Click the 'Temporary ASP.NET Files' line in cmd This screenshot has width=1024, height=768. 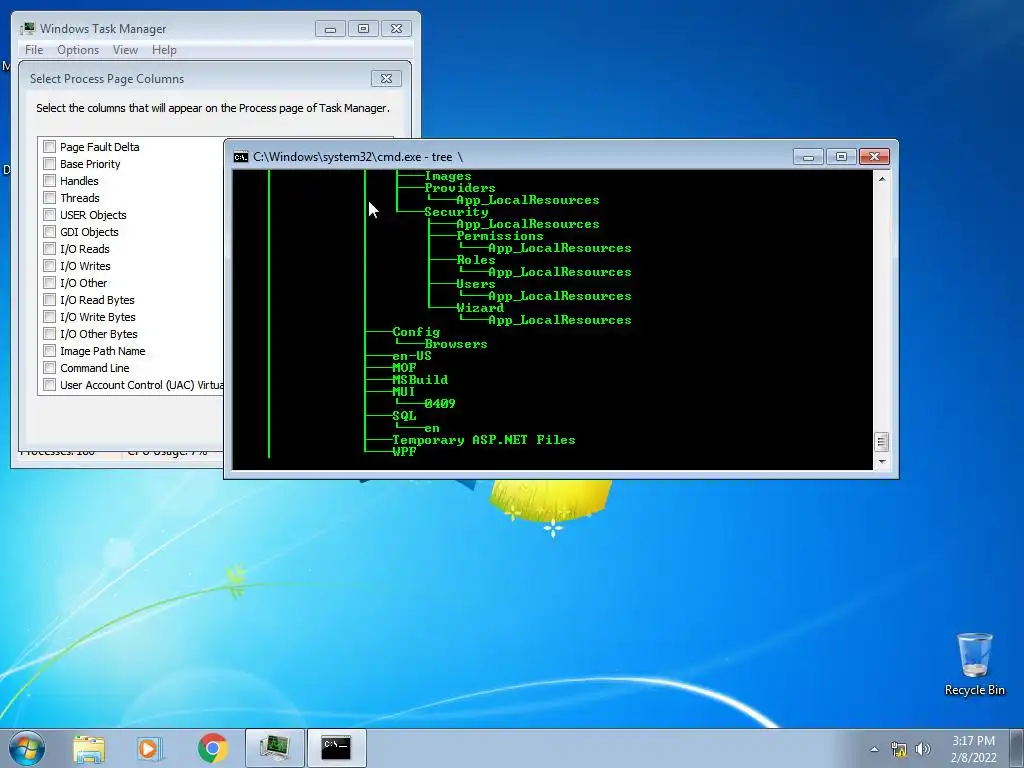tap(484, 440)
